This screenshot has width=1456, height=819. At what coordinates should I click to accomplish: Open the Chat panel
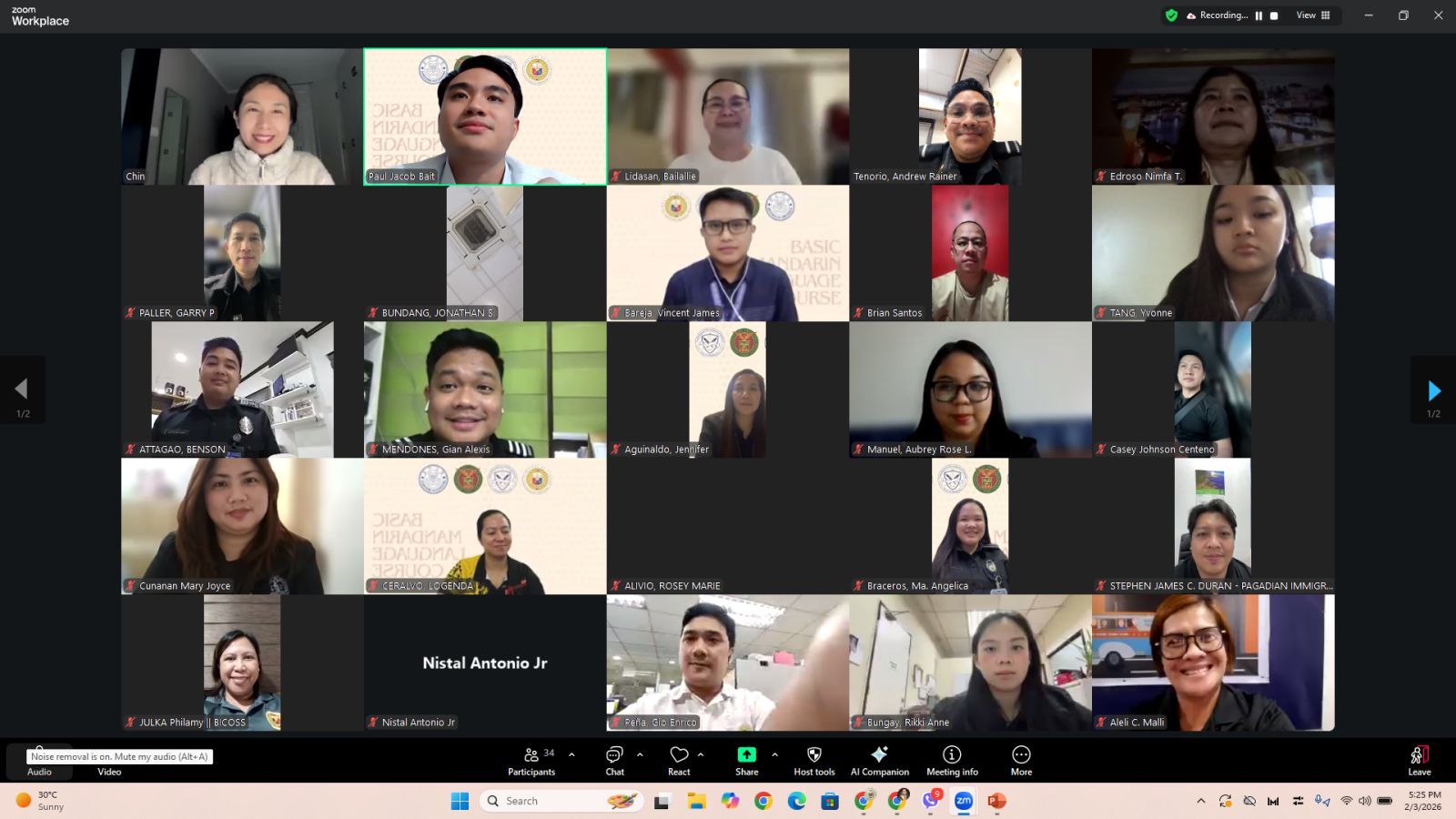pyautogui.click(x=615, y=761)
